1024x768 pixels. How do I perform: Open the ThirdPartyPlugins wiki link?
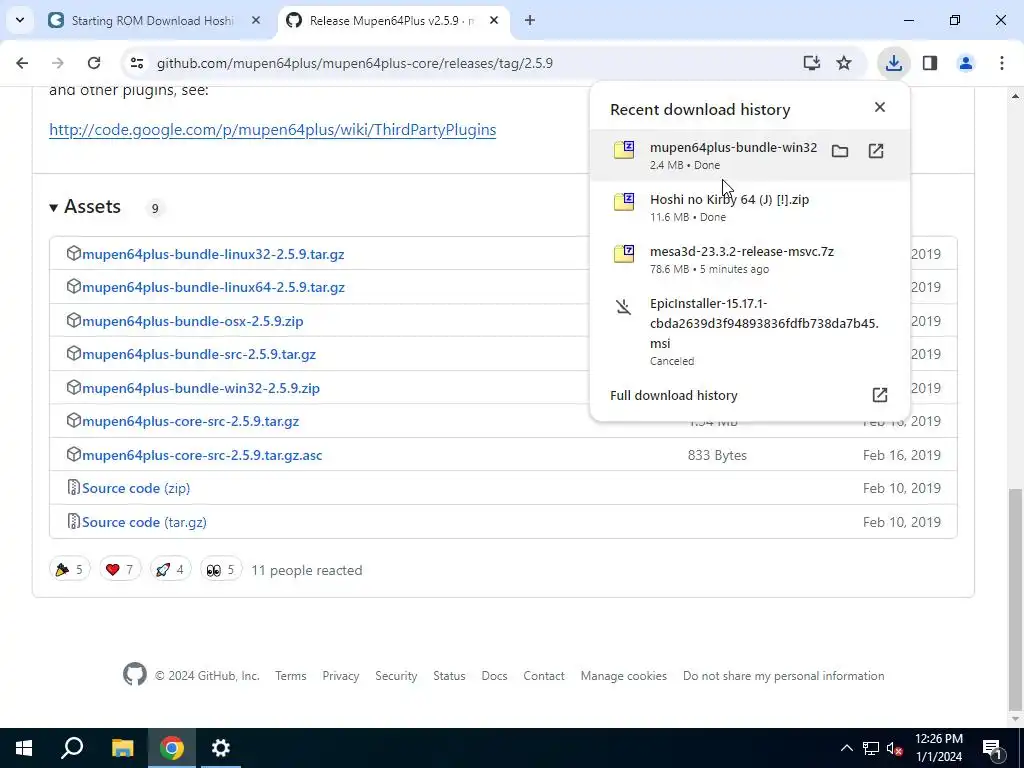point(272,130)
